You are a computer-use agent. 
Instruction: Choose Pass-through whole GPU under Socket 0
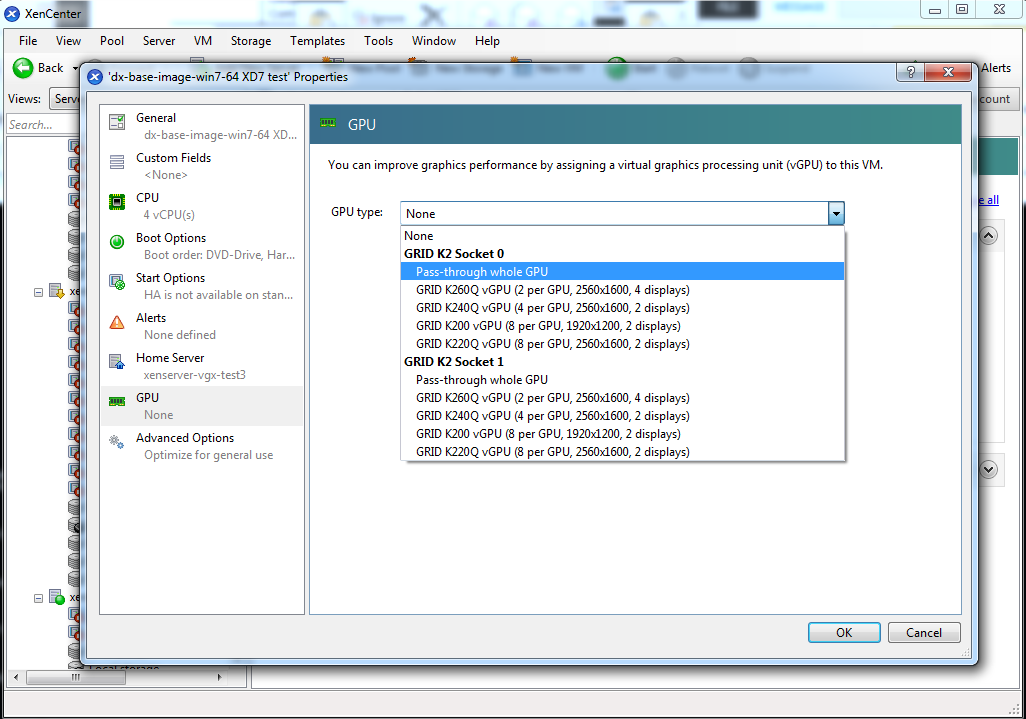[482, 272]
